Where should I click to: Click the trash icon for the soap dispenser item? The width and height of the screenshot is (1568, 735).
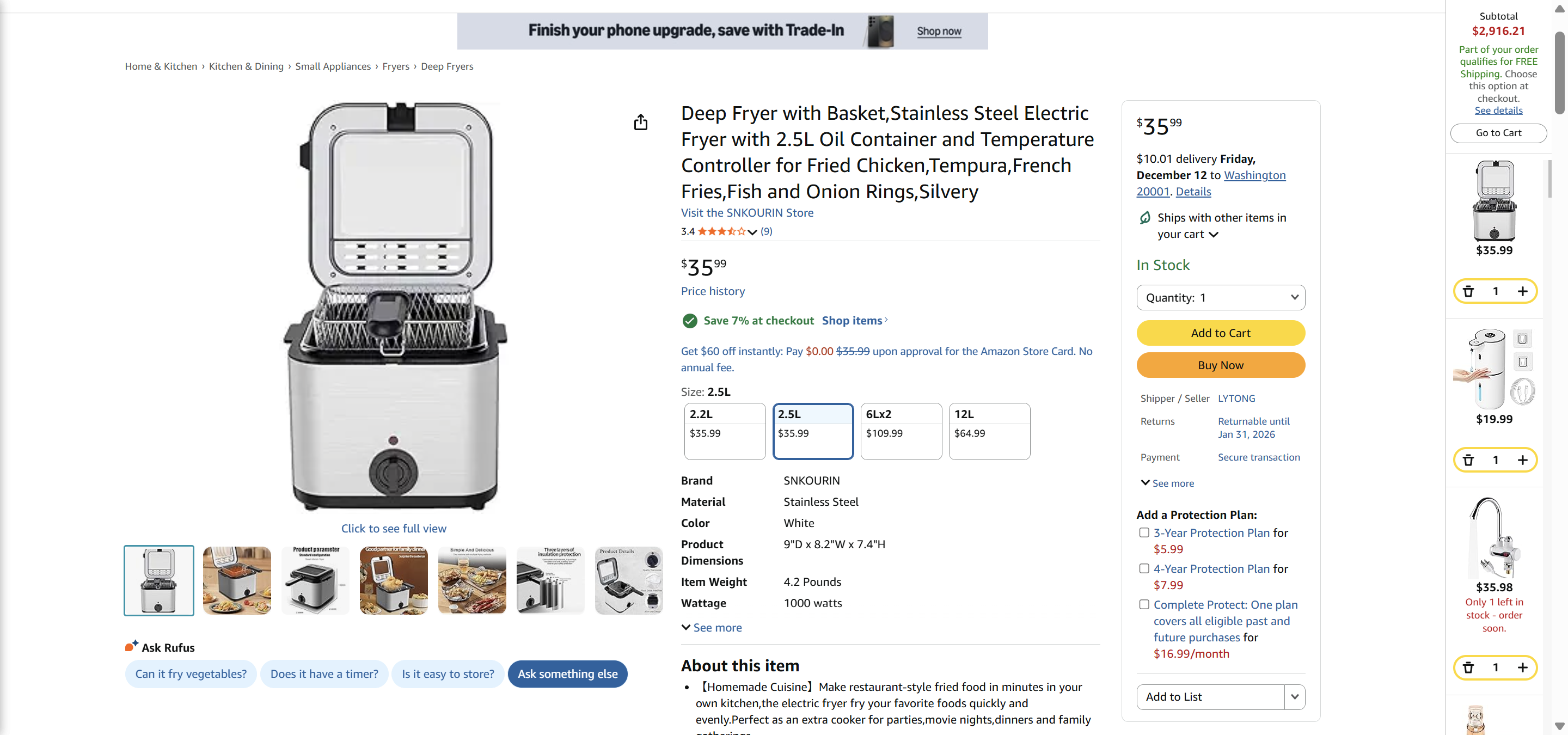point(1468,460)
